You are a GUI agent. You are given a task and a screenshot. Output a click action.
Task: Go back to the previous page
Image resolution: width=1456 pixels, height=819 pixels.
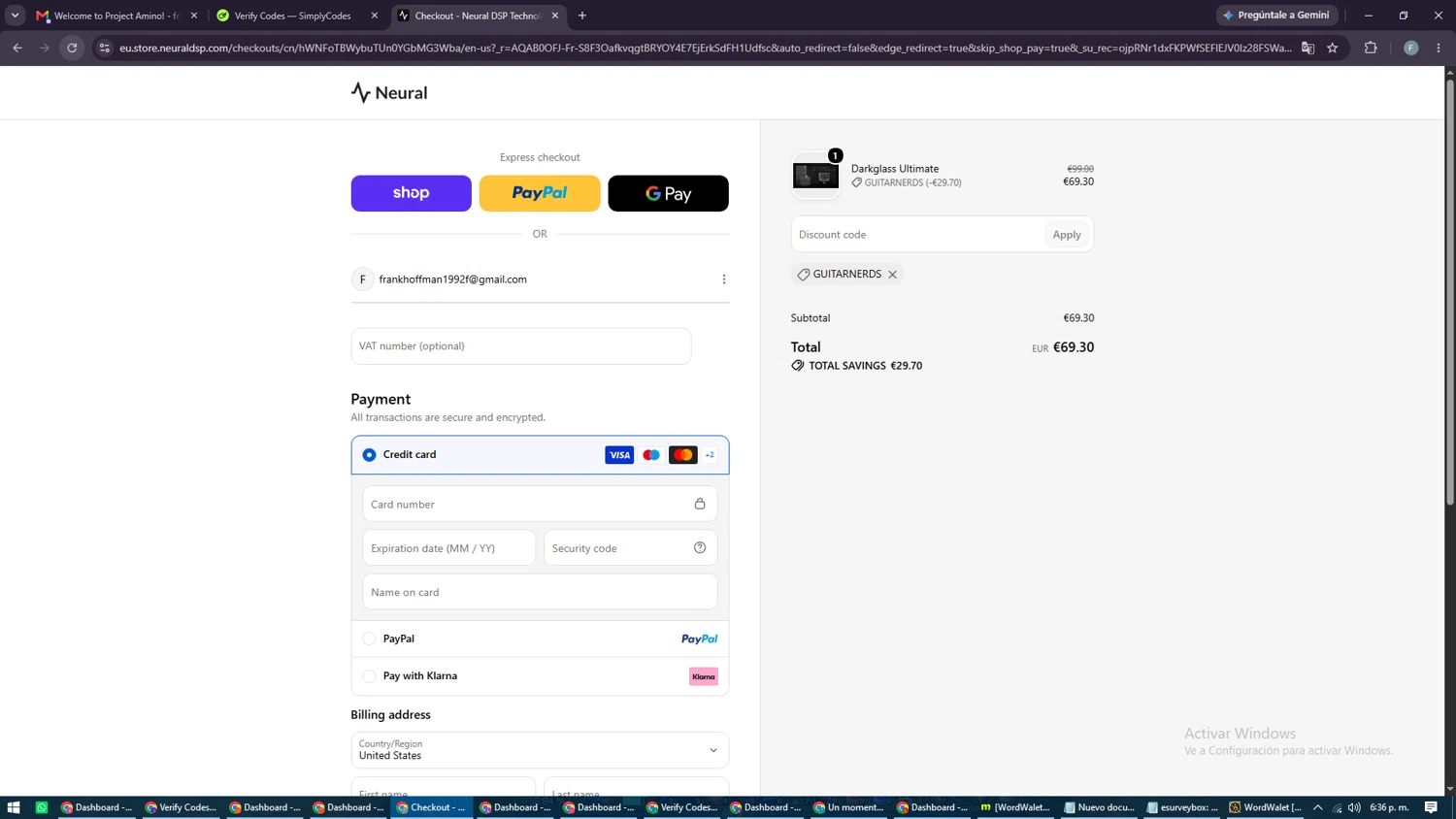pyautogui.click(x=17, y=48)
